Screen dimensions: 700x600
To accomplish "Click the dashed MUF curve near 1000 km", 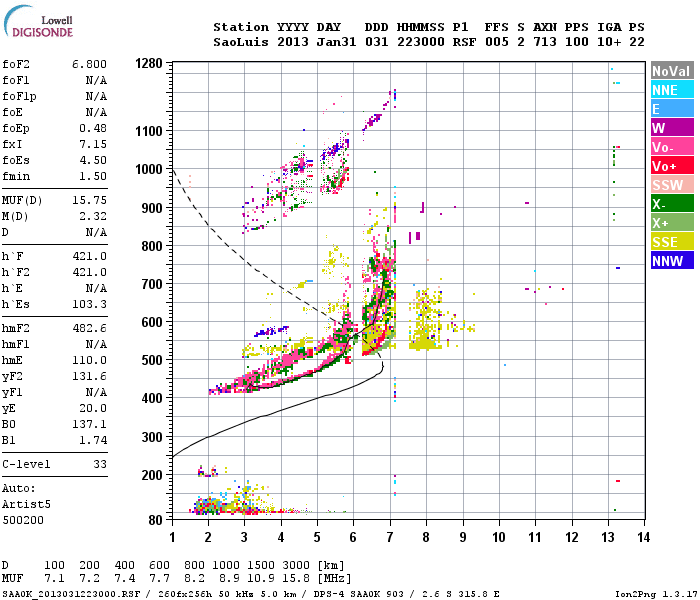I will (x=175, y=173).
